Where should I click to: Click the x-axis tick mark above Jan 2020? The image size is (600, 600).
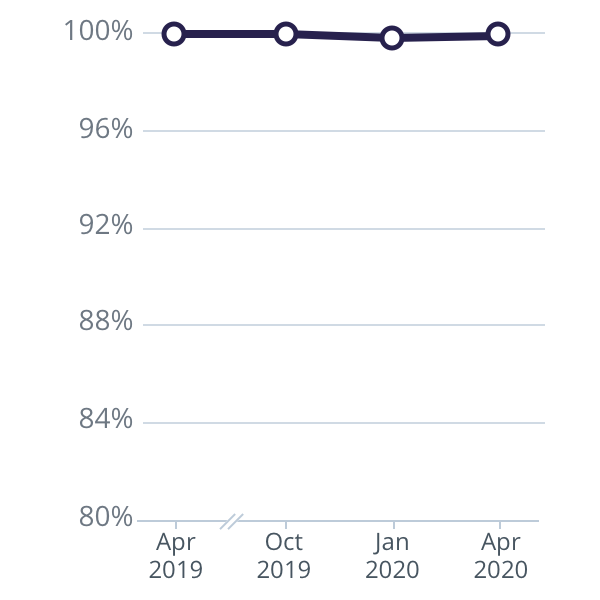pos(393,526)
